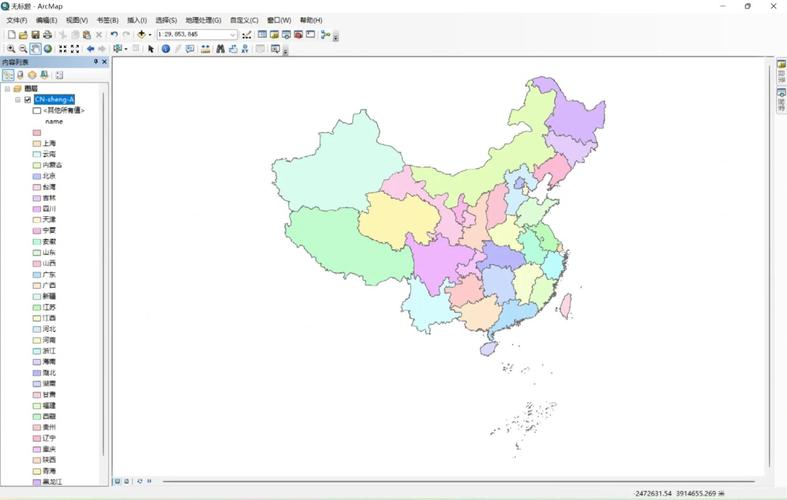Click the color swatch for 黑龙江

pos(37,482)
